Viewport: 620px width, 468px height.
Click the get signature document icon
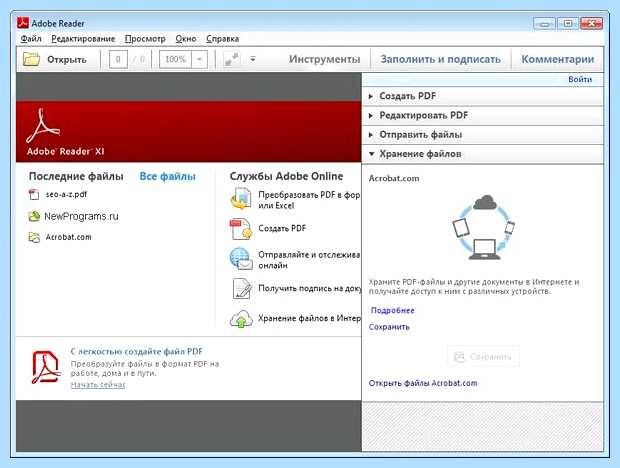(242, 289)
